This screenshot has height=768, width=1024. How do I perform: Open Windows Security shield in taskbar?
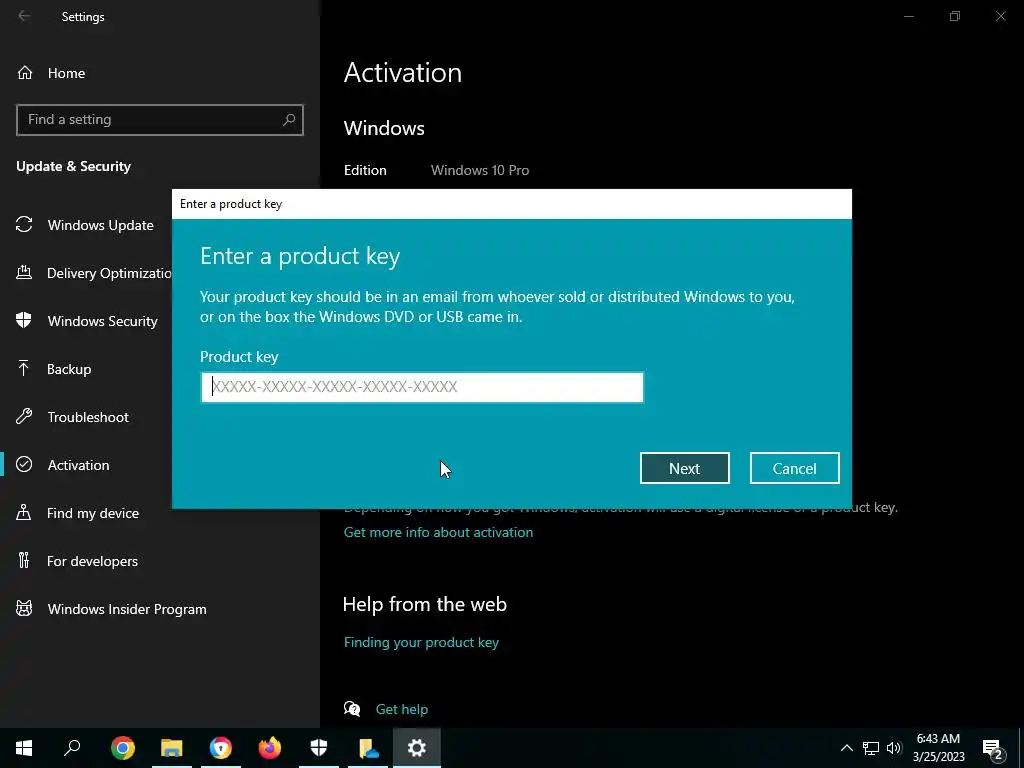(x=319, y=748)
